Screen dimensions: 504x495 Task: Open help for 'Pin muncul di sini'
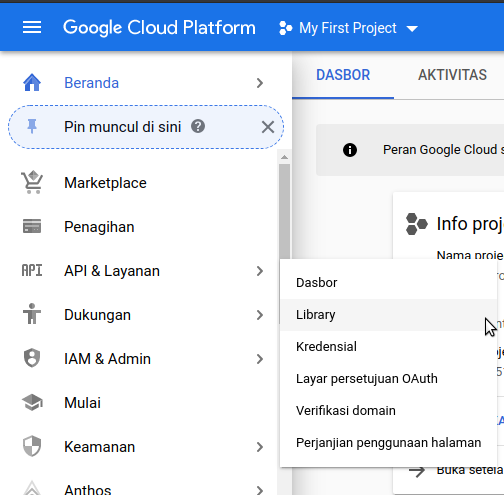(x=198, y=126)
